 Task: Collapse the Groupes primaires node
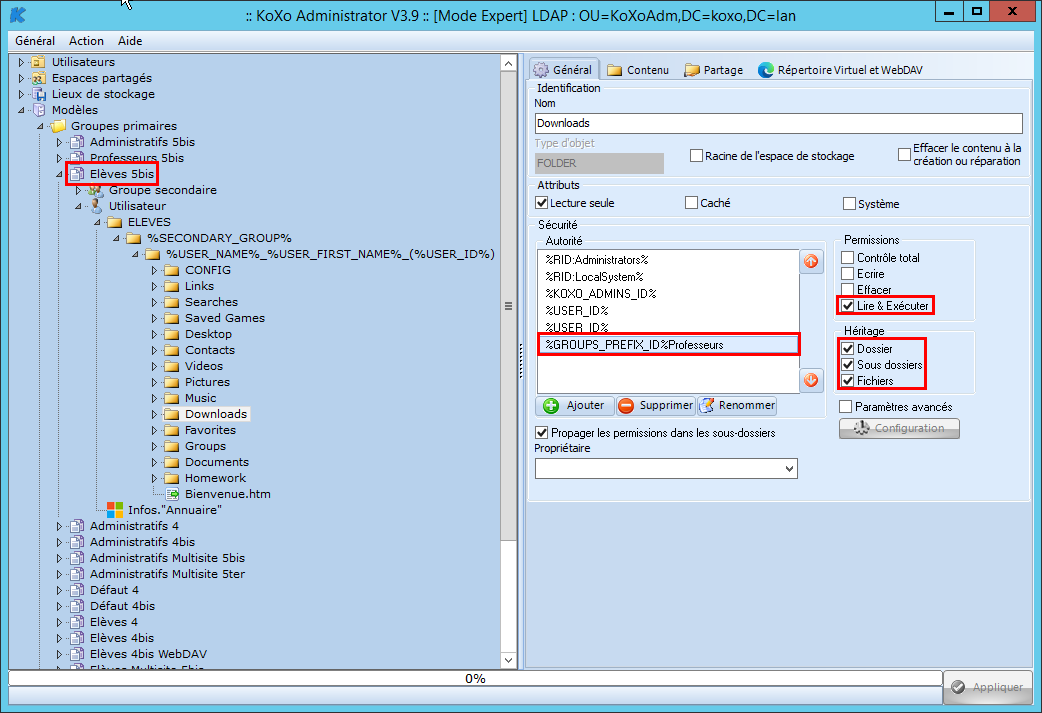tap(41, 126)
